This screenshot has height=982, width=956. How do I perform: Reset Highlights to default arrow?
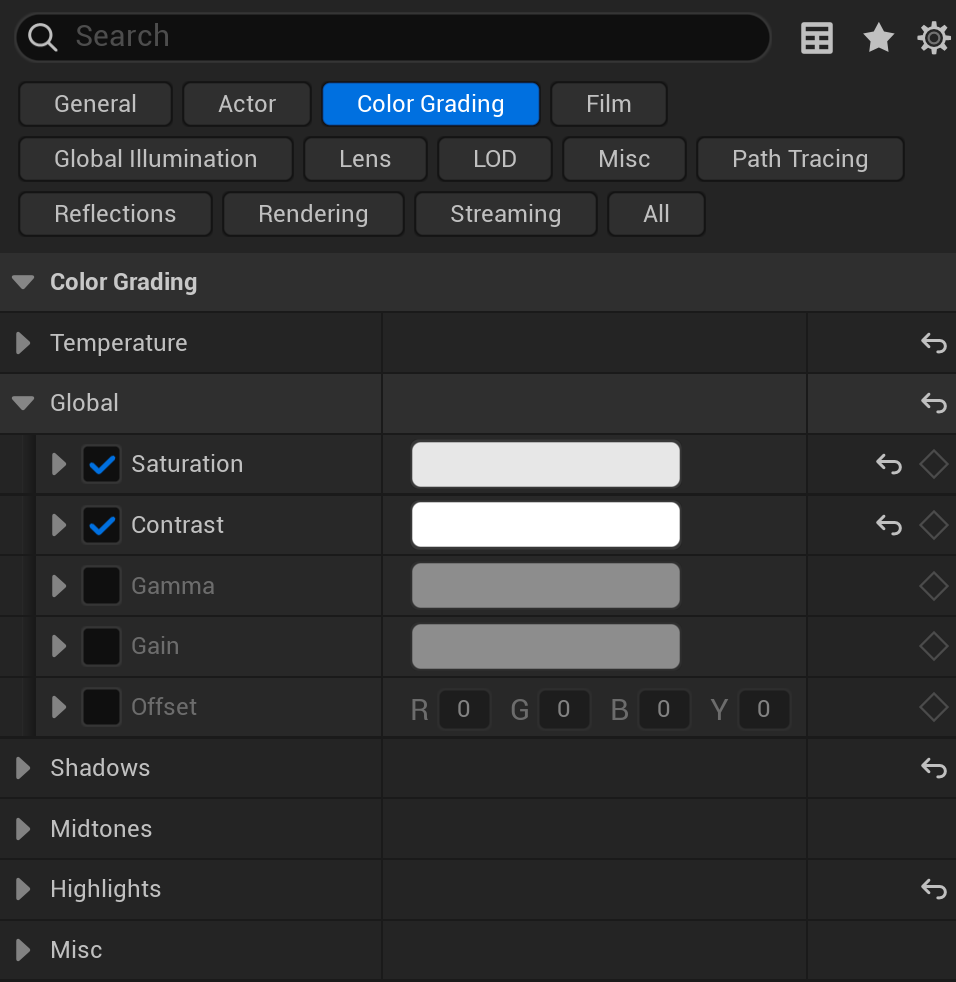click(933, 889)
